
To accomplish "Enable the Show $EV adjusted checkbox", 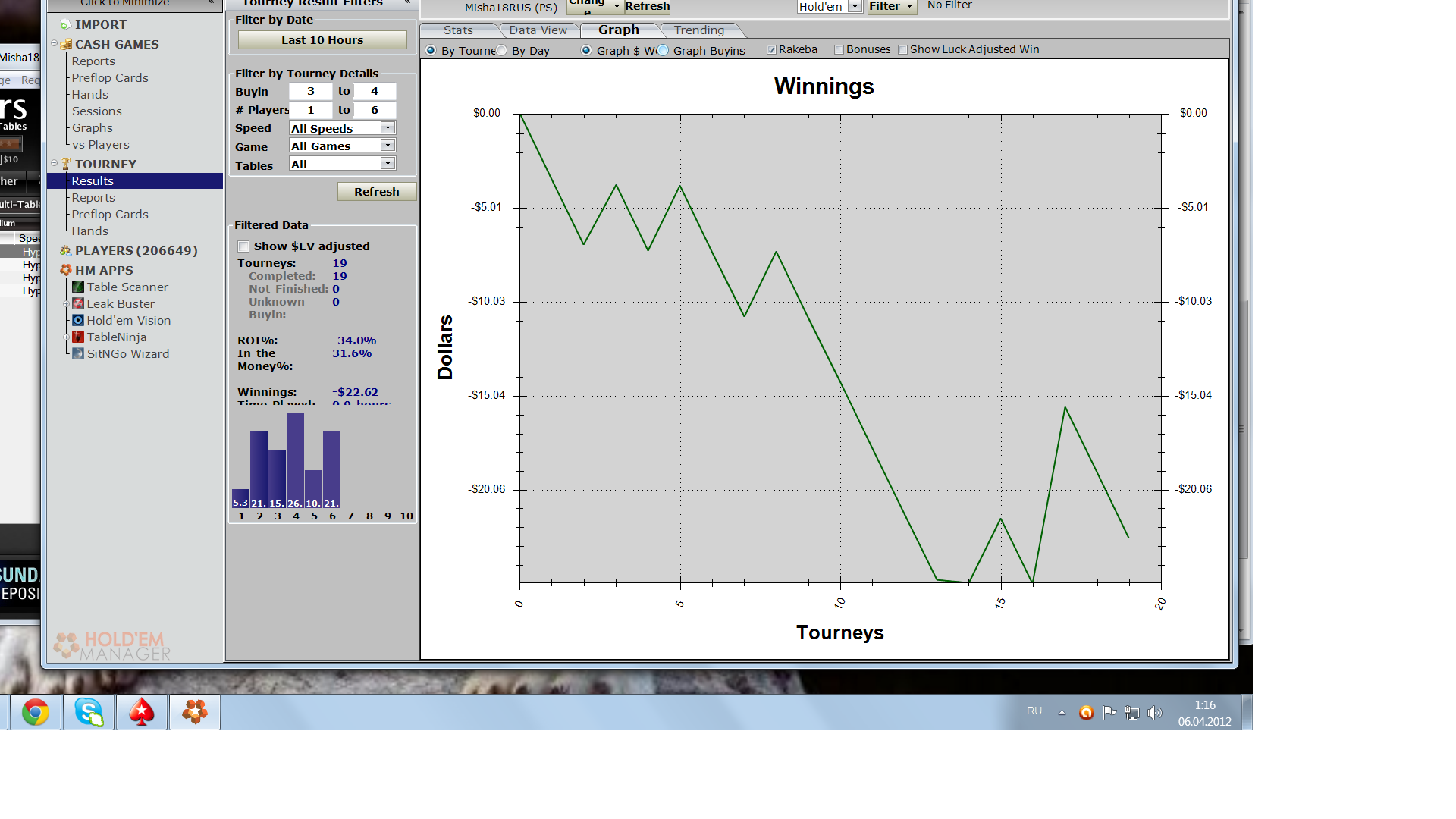I will 243,246.
